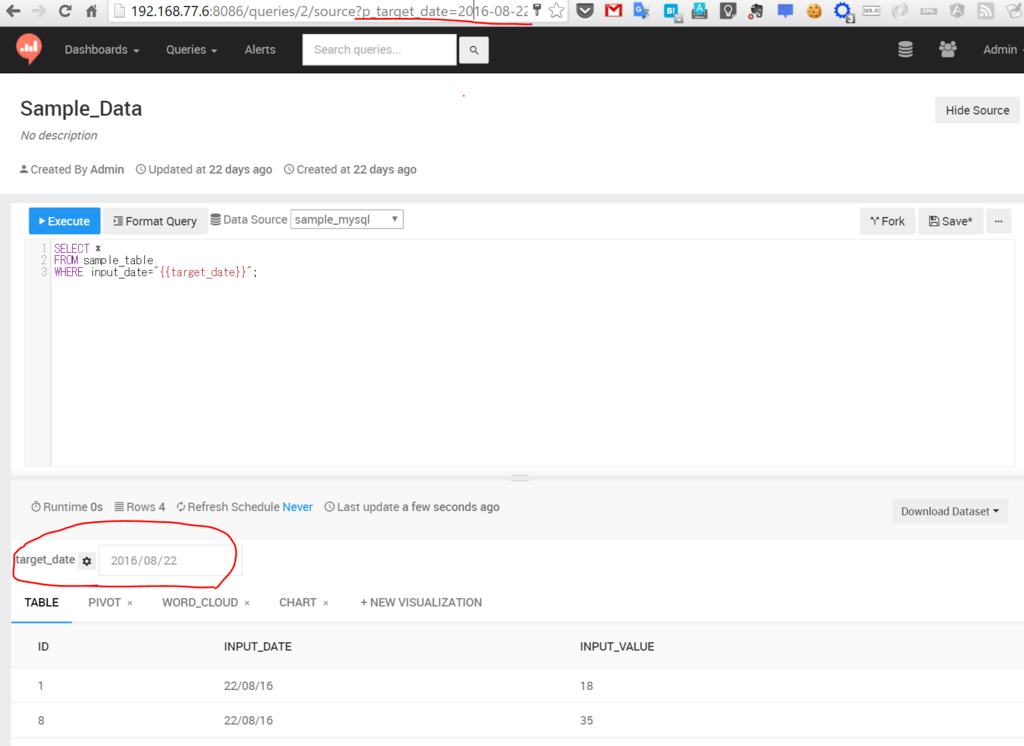Screen dimensions: 1024x746
Task: Click the browser back arrow
Action: pyautogui.click(x=13, y=10)
